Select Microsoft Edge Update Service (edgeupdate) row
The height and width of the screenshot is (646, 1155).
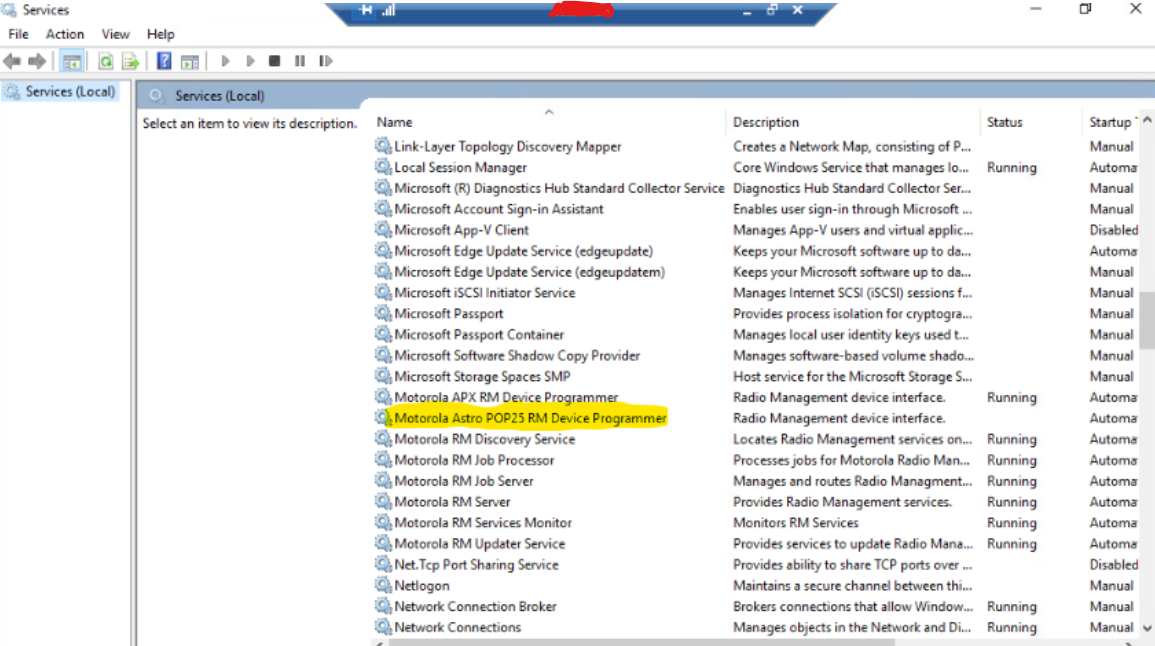pyautogui.click(x=524, y=251)
